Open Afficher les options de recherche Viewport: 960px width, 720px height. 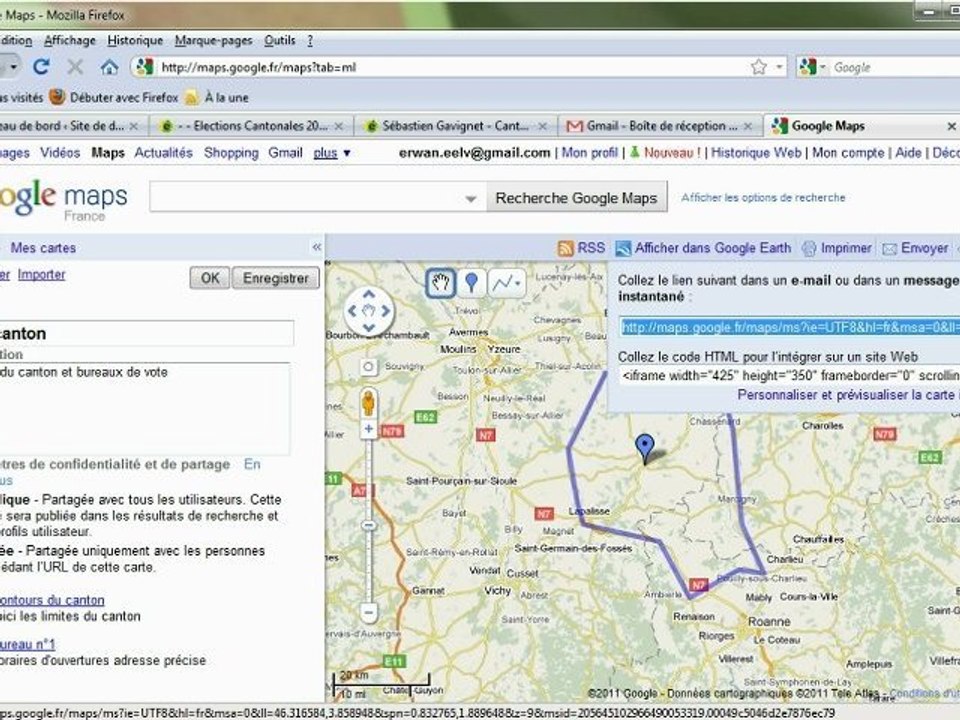[x=763, y=198]
